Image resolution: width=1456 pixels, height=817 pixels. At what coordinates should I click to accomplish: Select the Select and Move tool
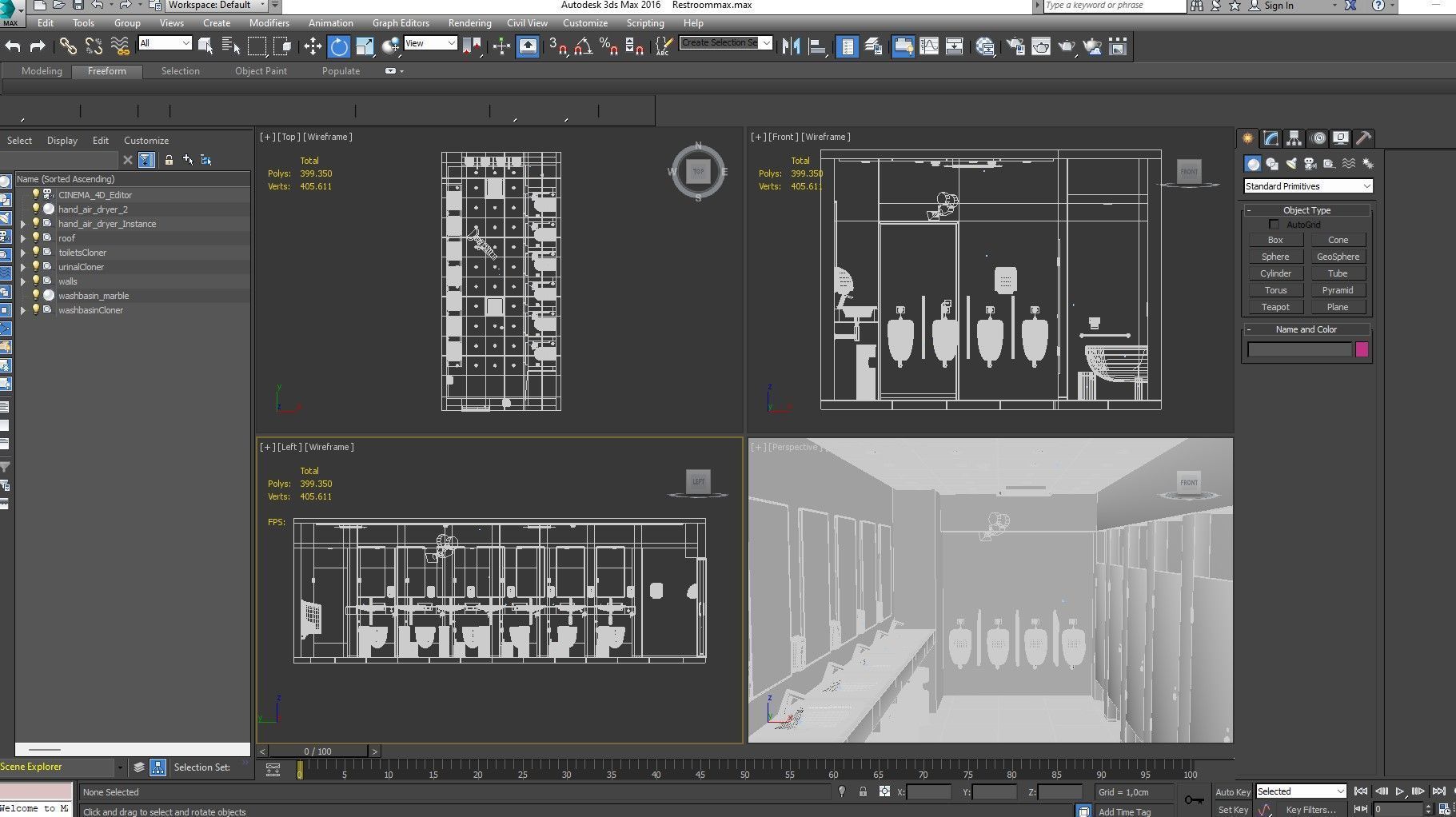tap(313, 46)
